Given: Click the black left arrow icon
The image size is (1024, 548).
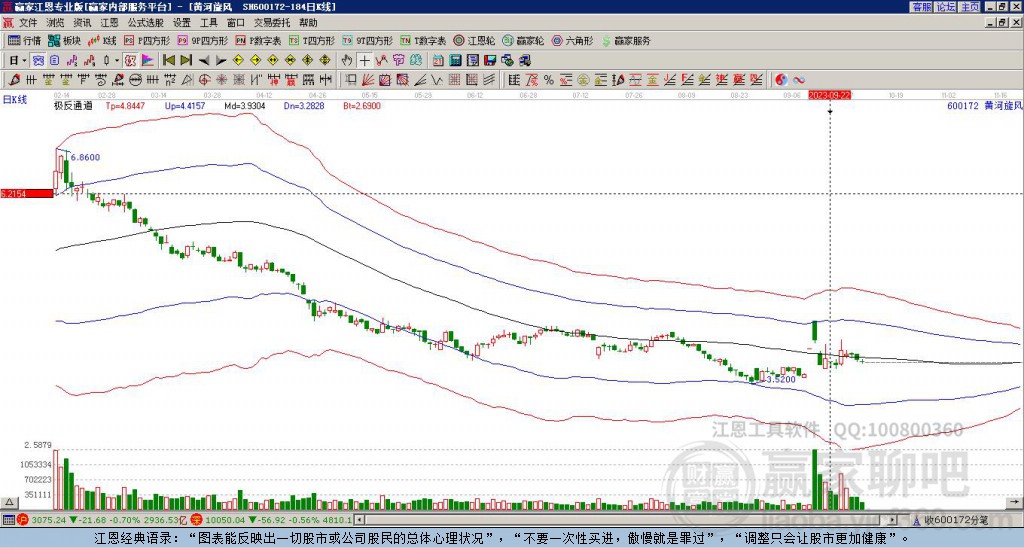Looking at the screenshot, I should (204, 60).
